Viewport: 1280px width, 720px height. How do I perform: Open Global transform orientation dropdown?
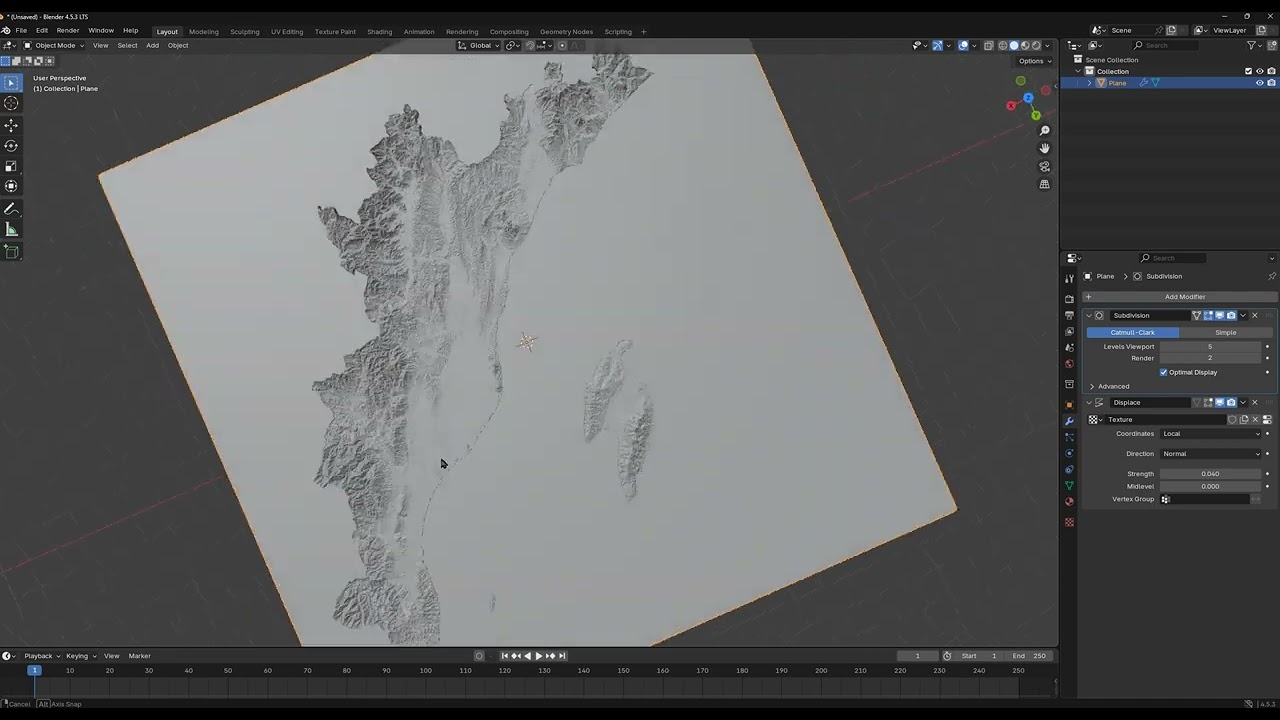478,45
